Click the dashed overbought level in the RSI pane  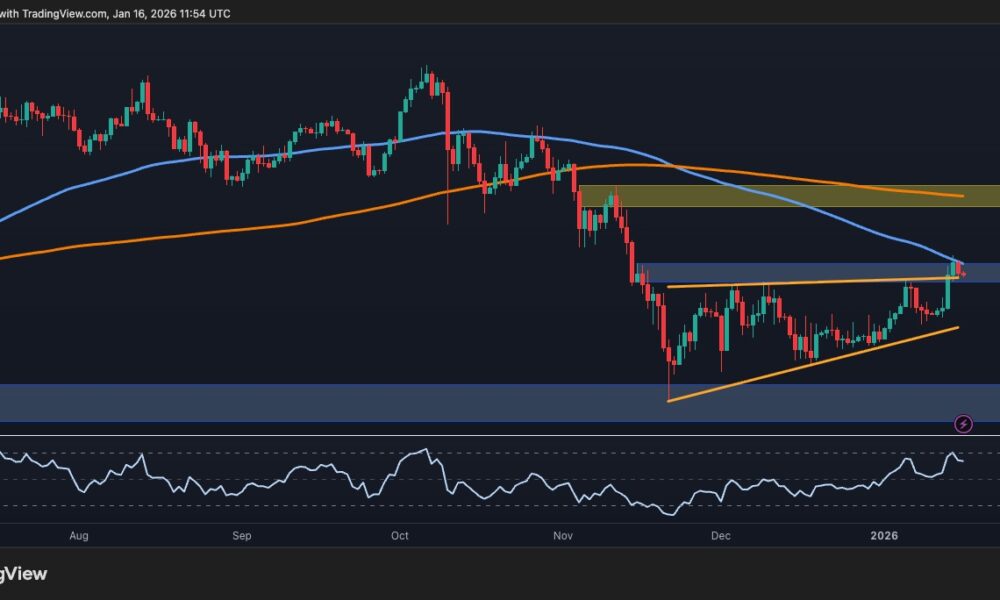click(300, 452)
